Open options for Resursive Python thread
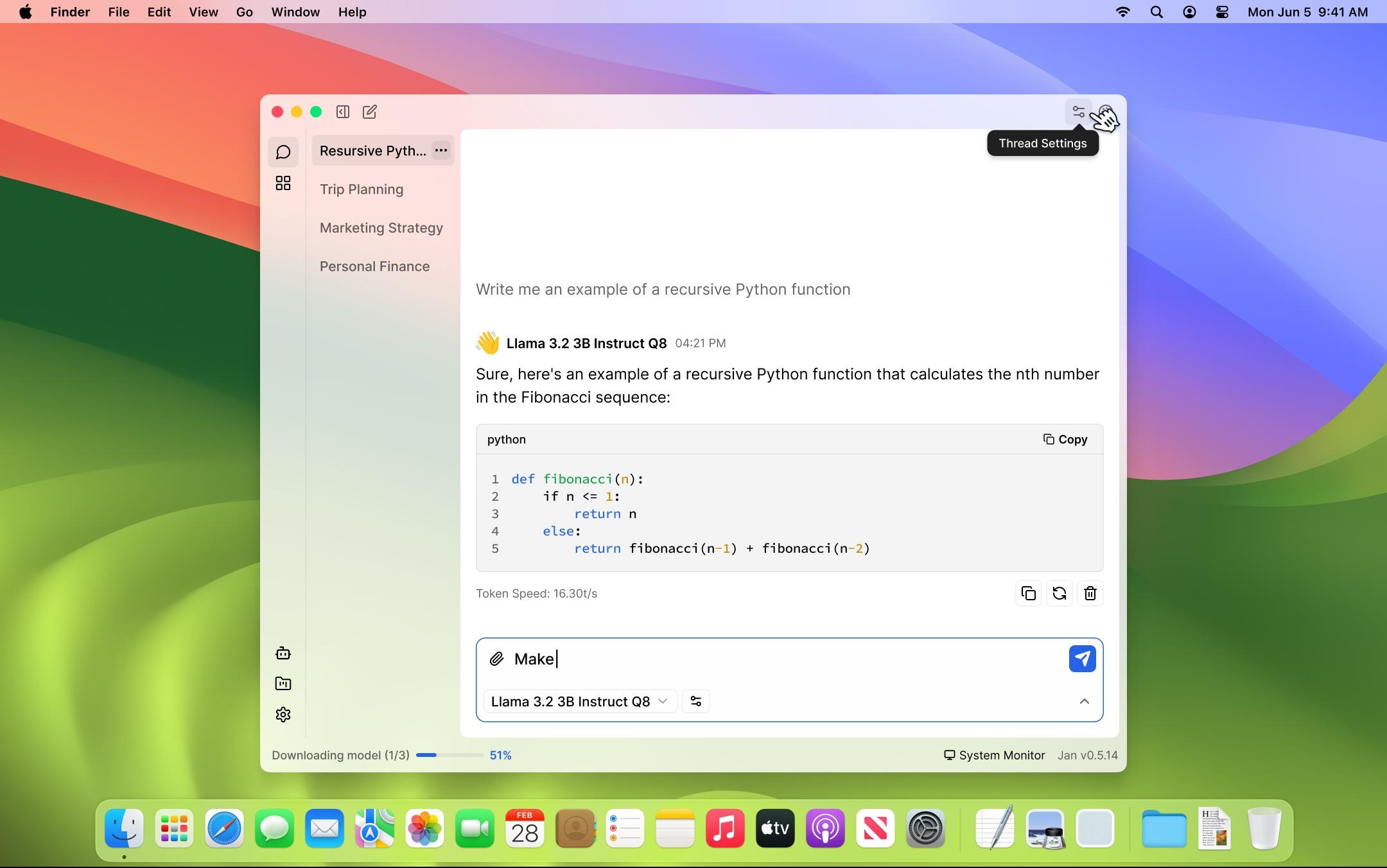The height and width of the screenshot is (868, 1387). (441, 150)
